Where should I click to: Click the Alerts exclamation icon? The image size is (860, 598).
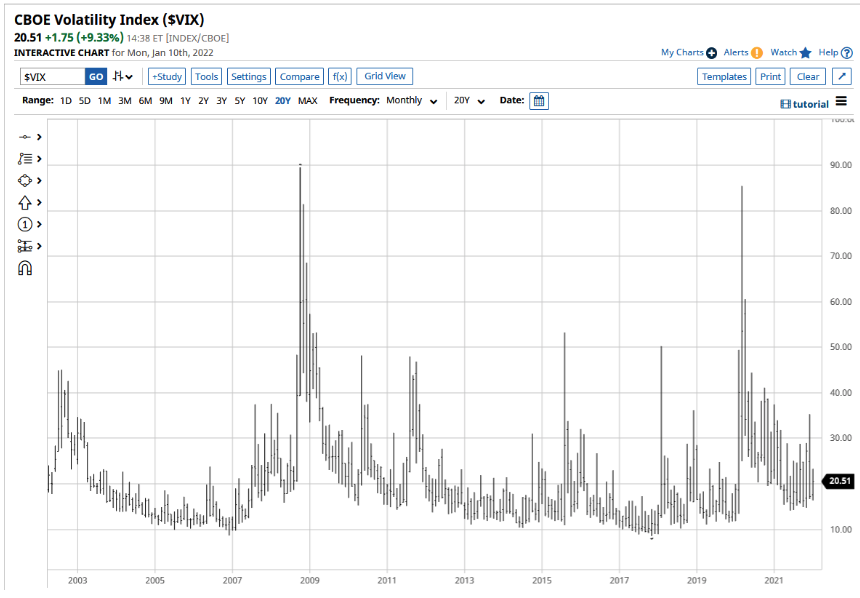[x=757, y=53]
